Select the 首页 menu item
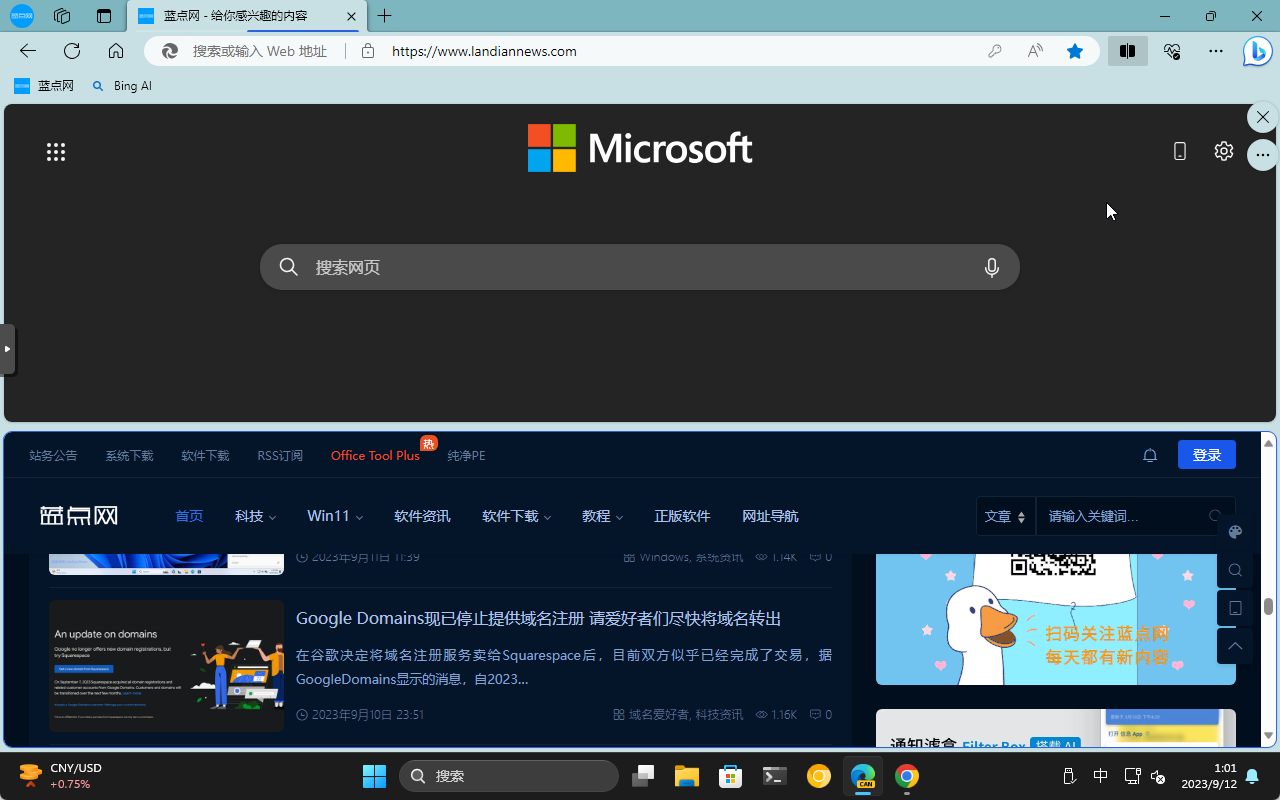The height and width of the screenshot is (800, 1280). pyautogui.click(x=189, y=516)
